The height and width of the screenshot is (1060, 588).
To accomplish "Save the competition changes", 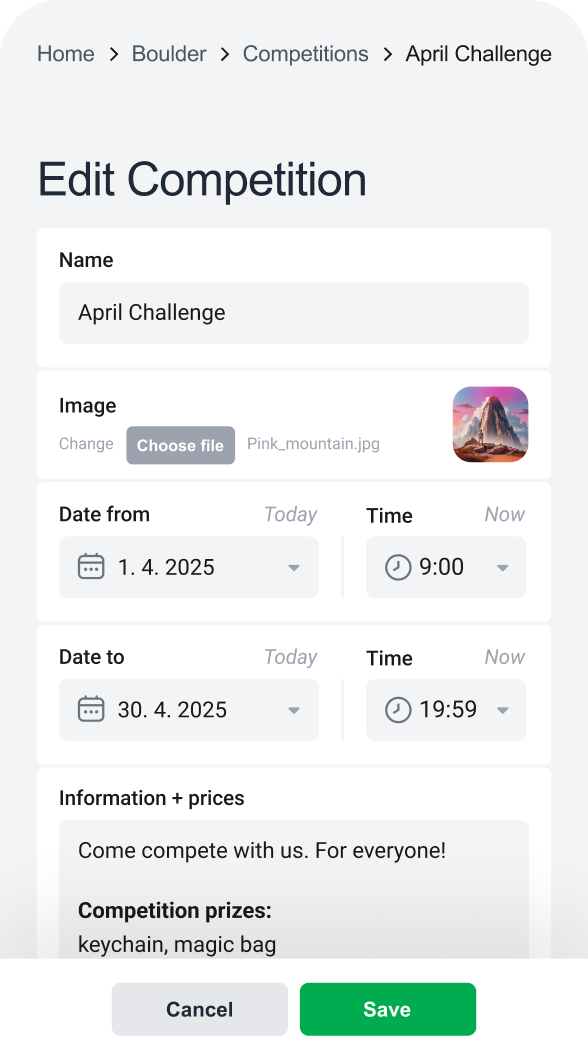I will click(x=388, y=1009).
